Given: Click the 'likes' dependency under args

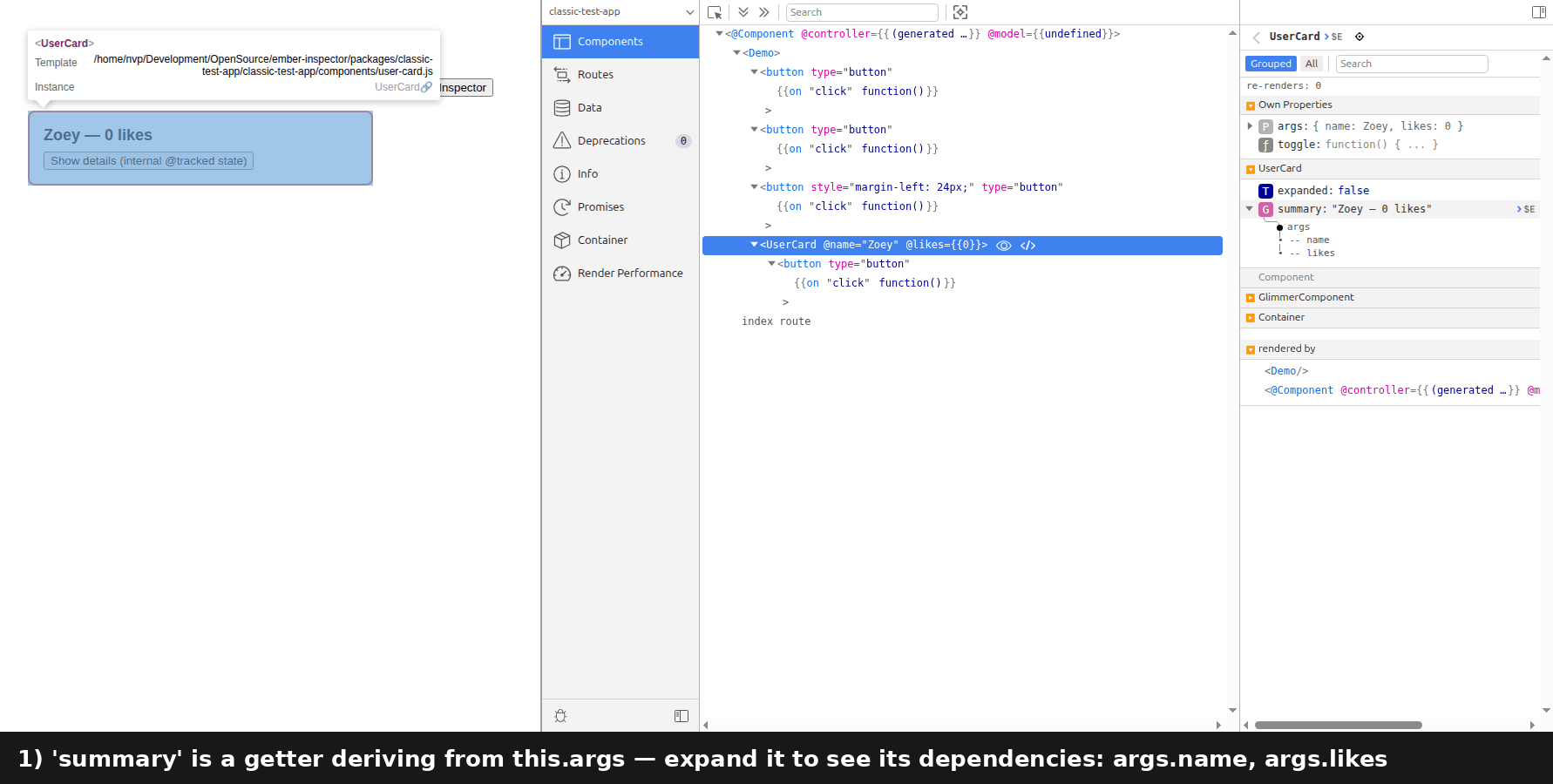Looking at the screenshot, I should tap(1320, 253).
